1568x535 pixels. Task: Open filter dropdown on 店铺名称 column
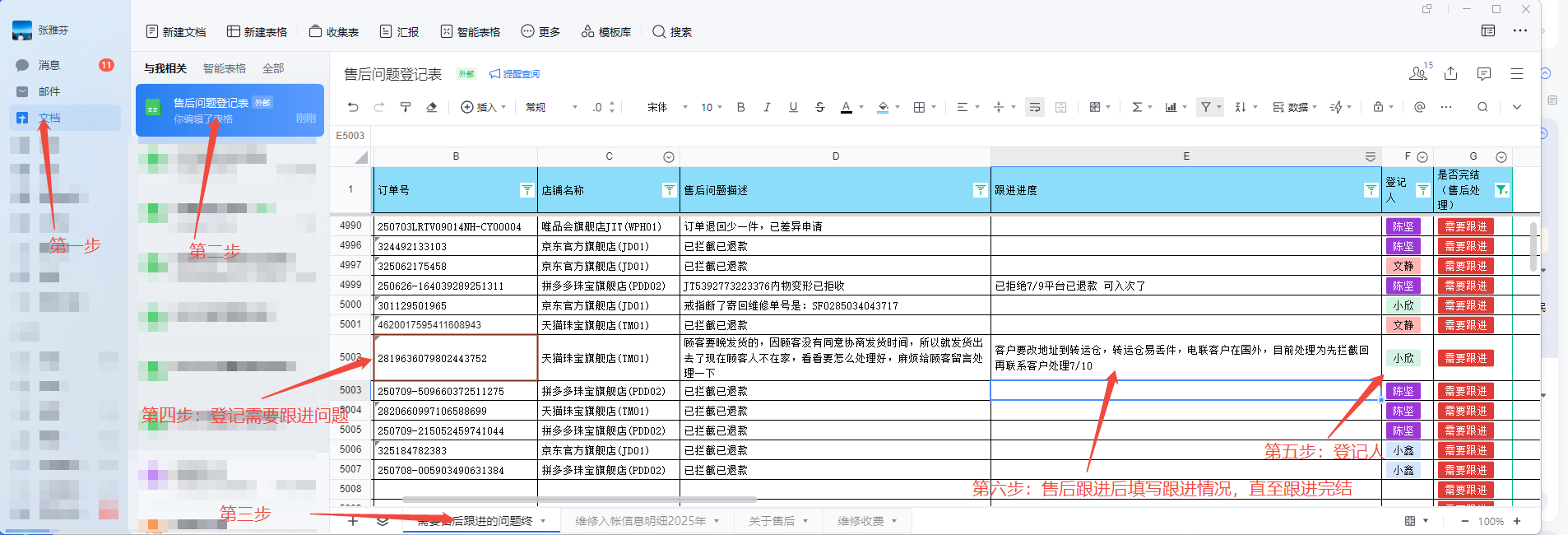click(x=669, y=190)
